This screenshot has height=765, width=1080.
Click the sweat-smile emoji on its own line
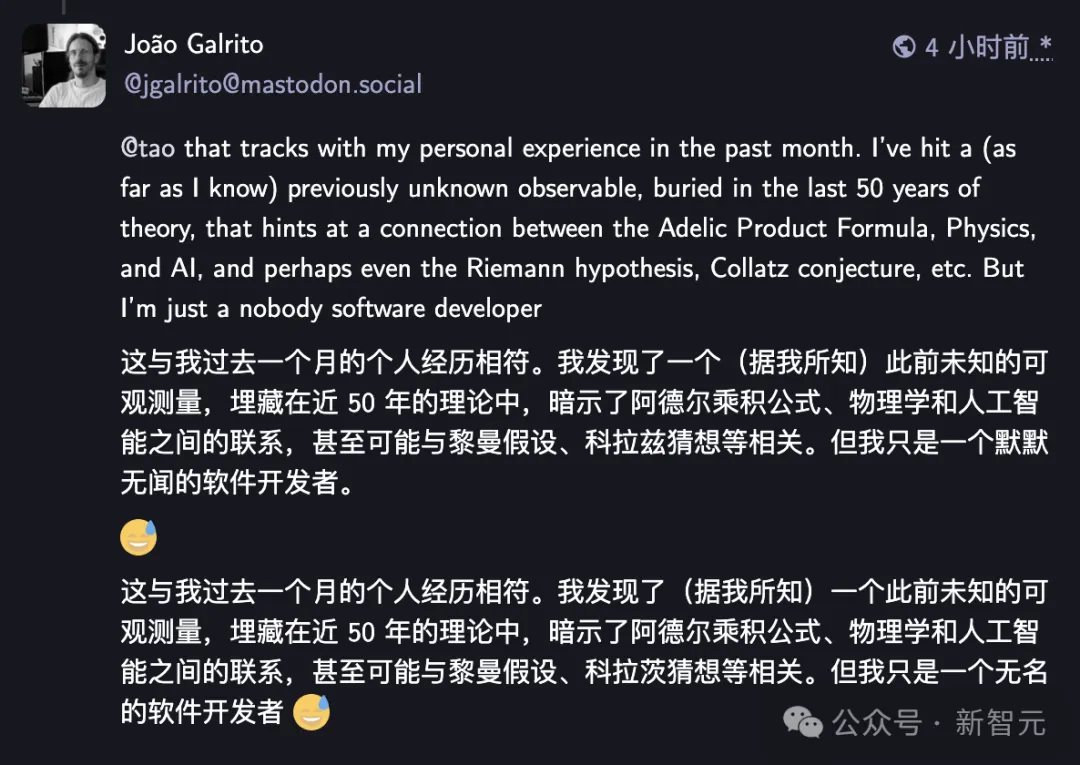(138, 538)
